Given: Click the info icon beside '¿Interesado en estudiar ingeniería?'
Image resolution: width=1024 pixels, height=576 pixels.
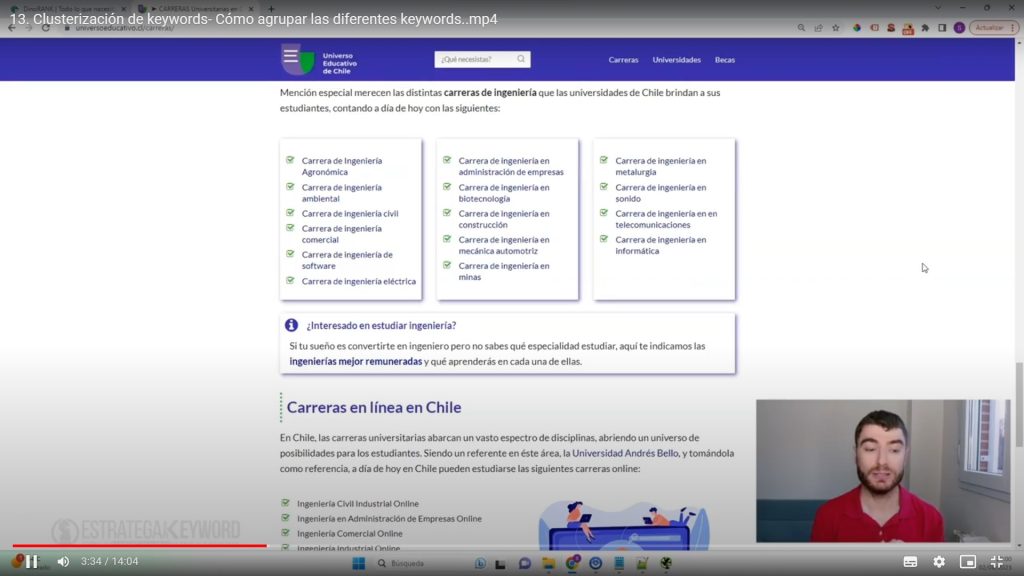Looking at the screenshot, I should 291,325.
